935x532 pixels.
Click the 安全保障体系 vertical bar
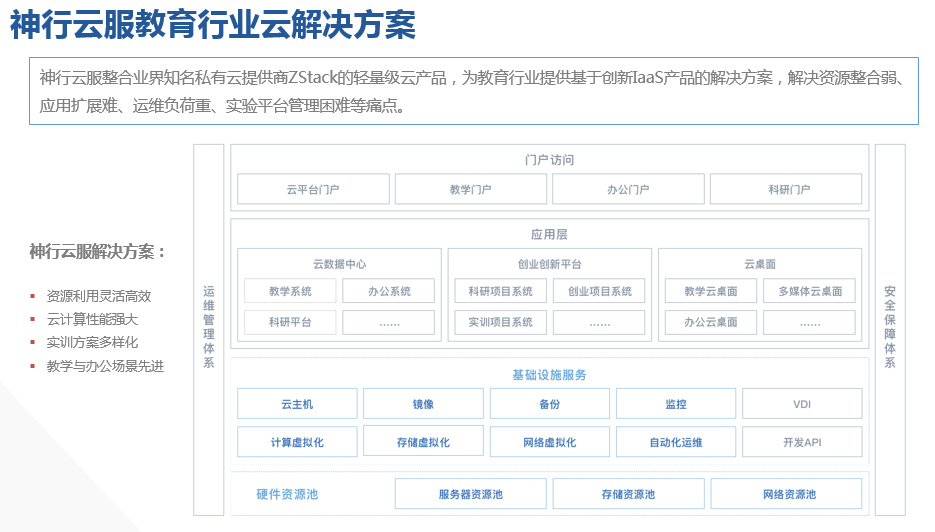pyautogui.click(x=889, y=328)
